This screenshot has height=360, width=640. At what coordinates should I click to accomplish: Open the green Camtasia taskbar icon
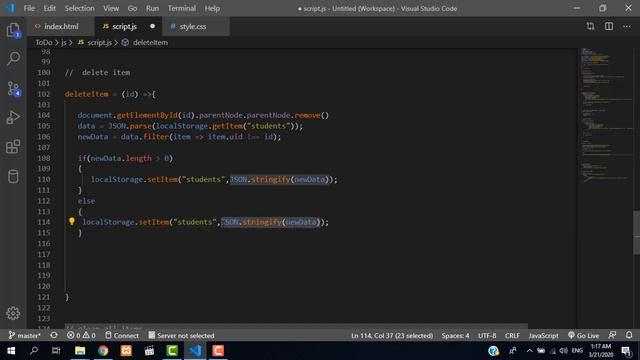coord(172,351)
